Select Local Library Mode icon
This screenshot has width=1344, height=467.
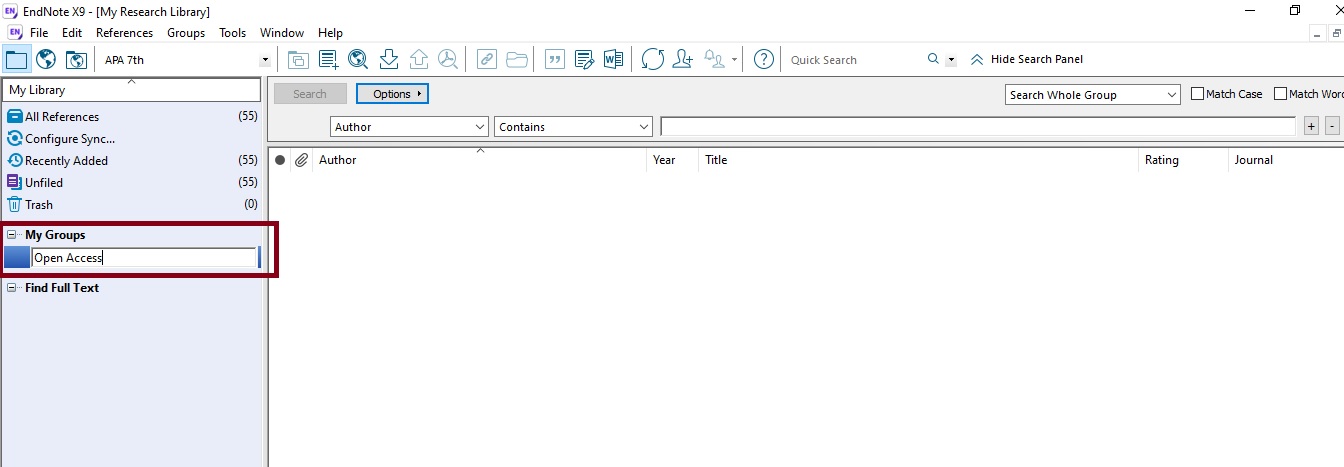pyautogui.click(x=16, y=59)
